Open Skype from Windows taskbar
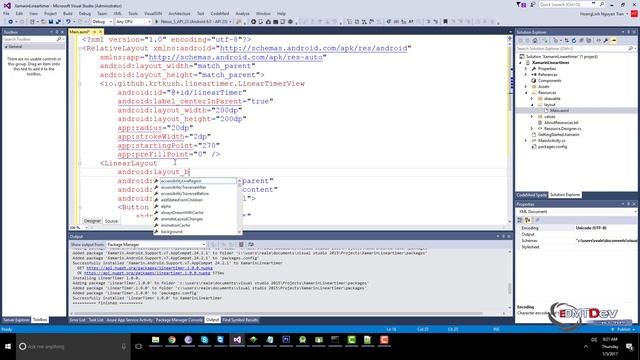This screenshot has width=640, height=360. point(204,340)
